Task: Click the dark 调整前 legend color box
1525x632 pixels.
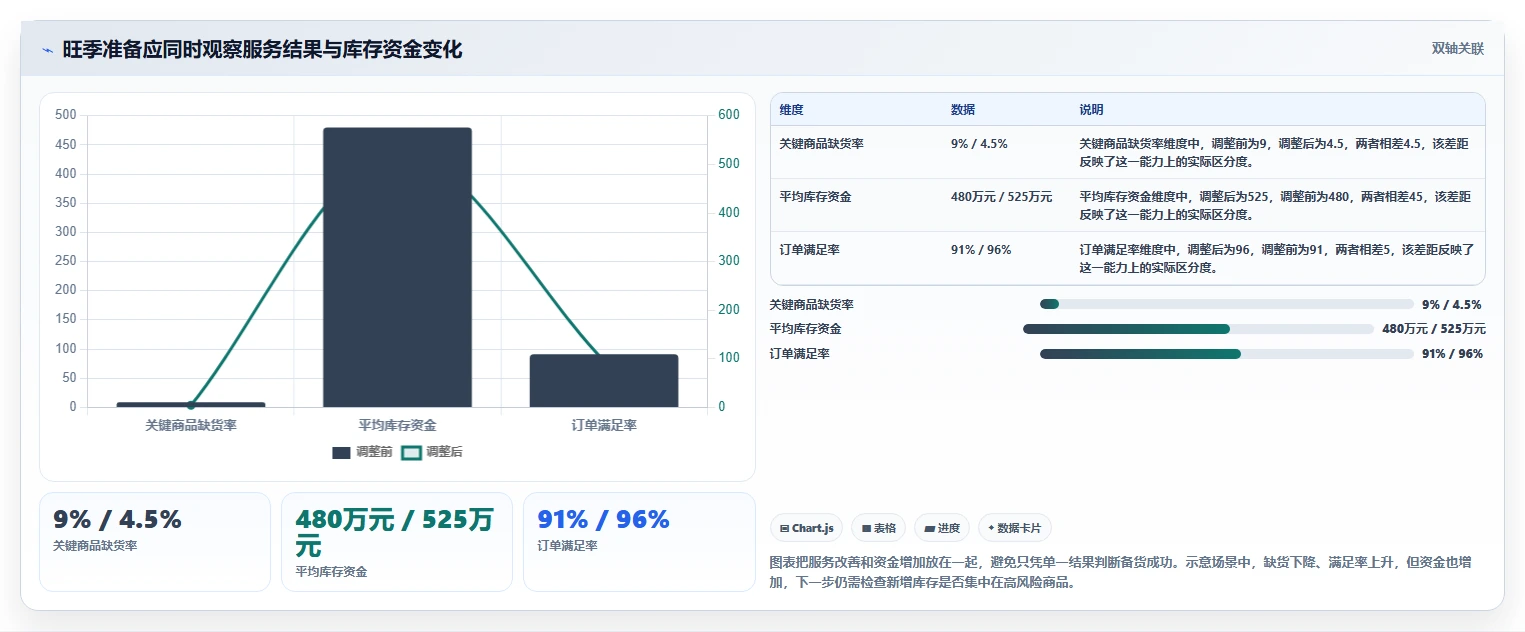Action: coord(341,453)
